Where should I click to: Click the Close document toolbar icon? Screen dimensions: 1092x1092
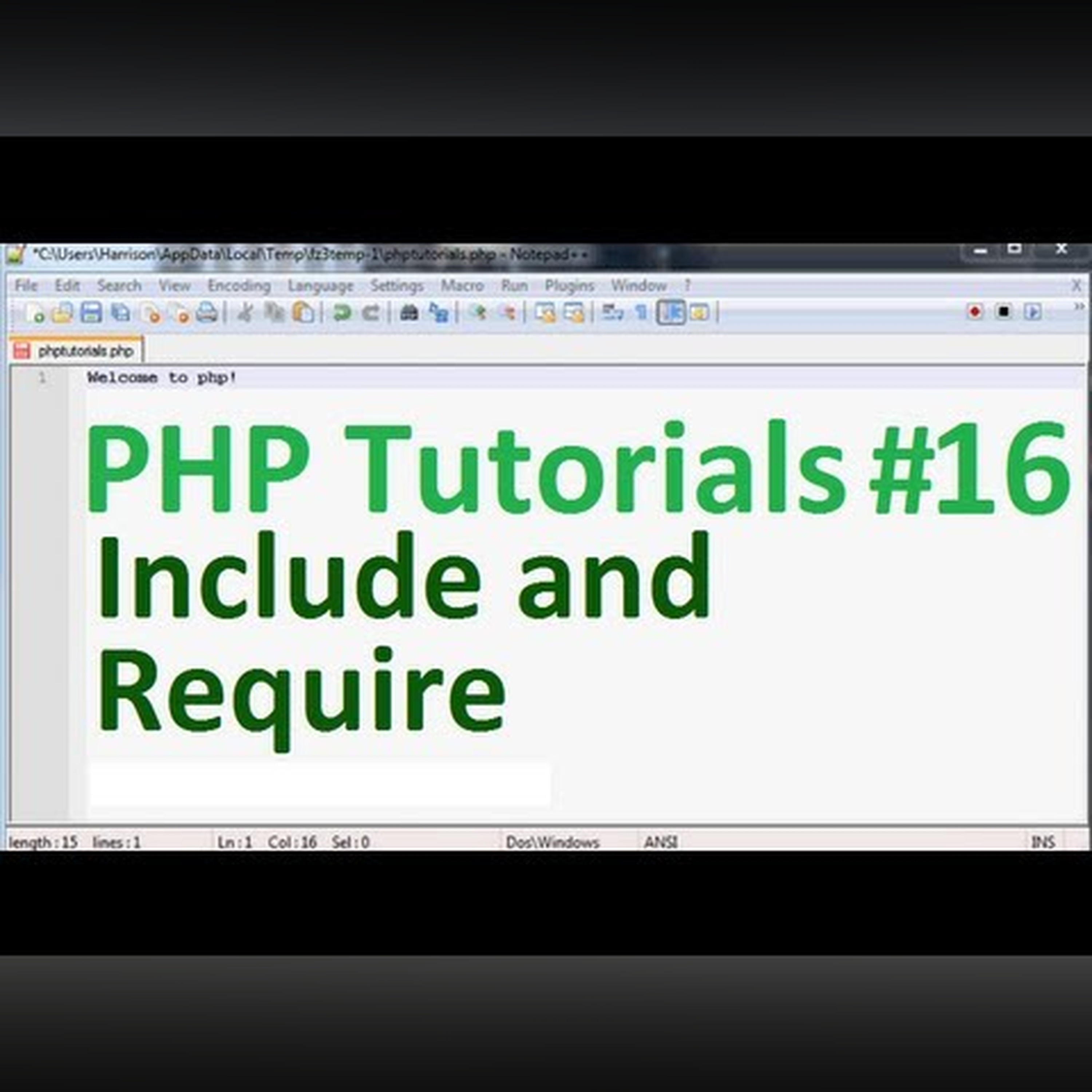[150, 313]
